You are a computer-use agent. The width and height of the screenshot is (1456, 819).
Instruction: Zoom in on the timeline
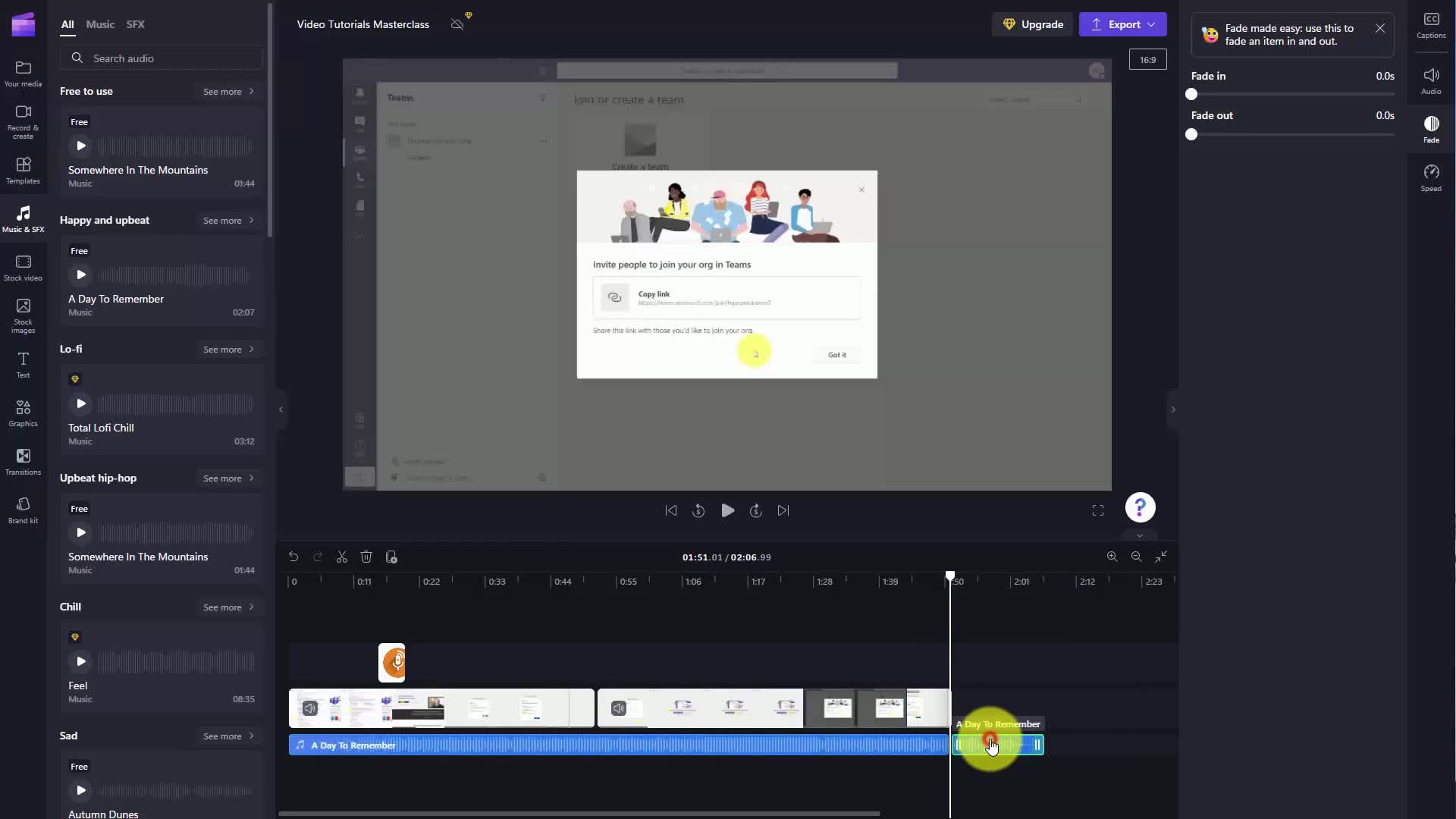[x=1112, y=557]
